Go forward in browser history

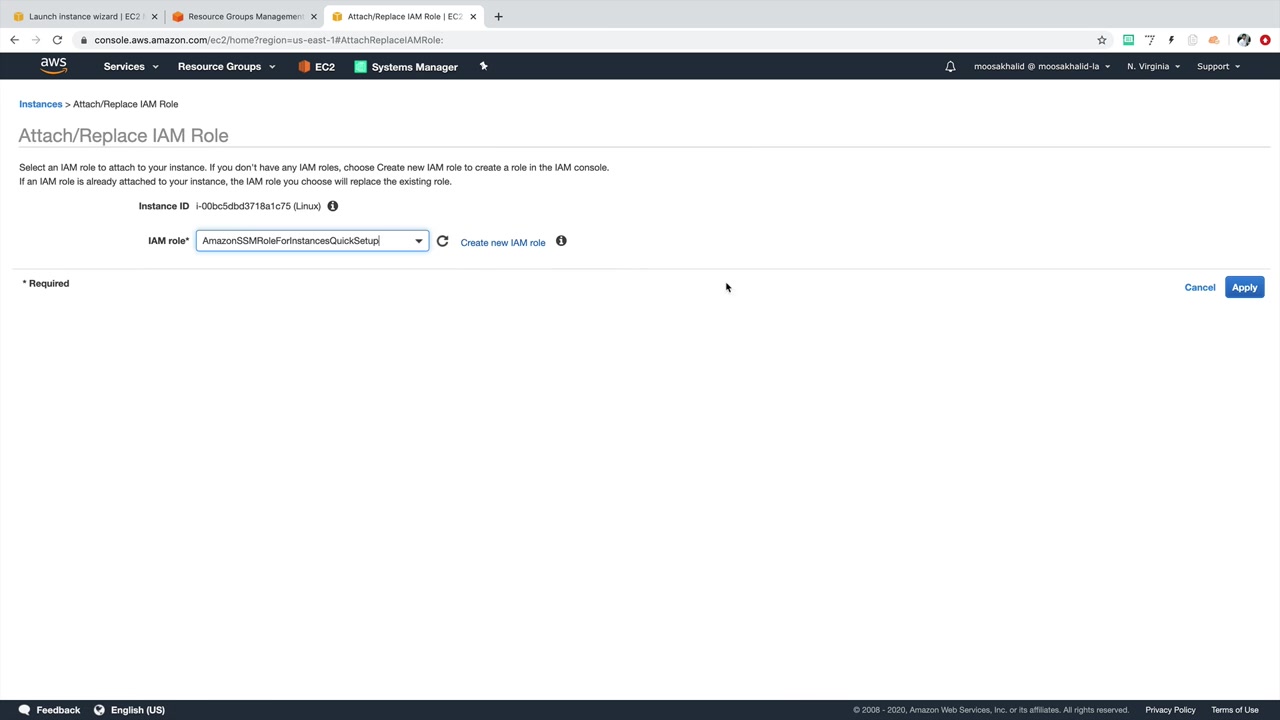pos(36,40)
